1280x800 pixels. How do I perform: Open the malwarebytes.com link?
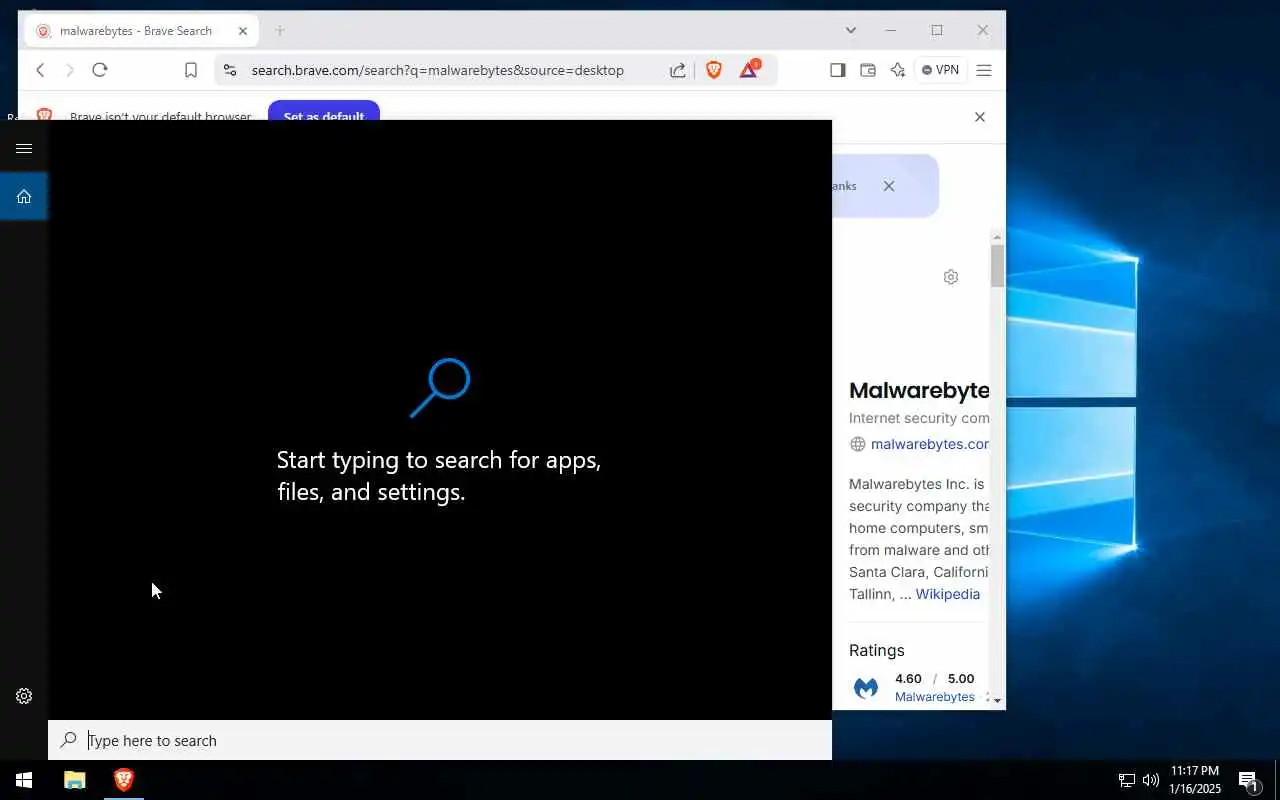930,444
